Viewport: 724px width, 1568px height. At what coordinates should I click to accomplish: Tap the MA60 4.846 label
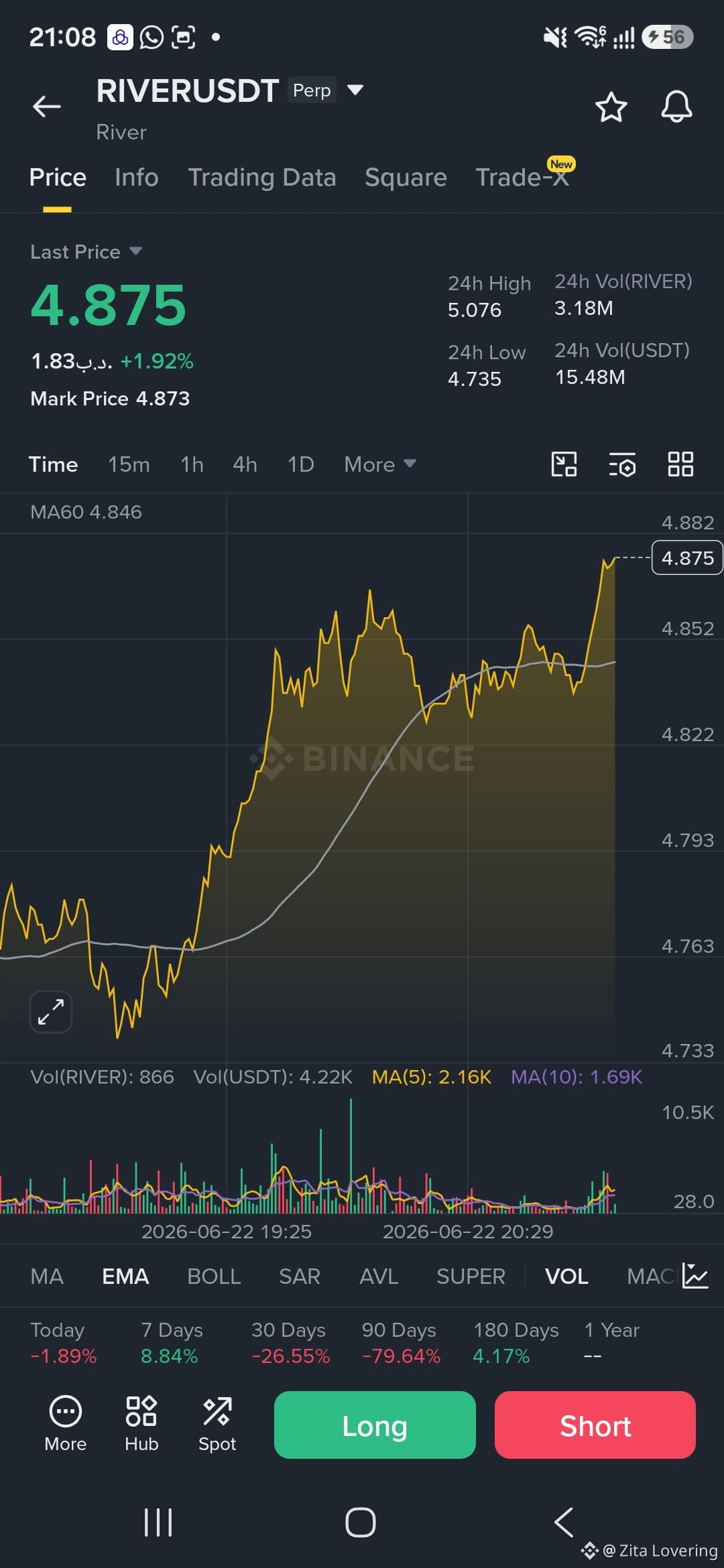click(86, 512)
